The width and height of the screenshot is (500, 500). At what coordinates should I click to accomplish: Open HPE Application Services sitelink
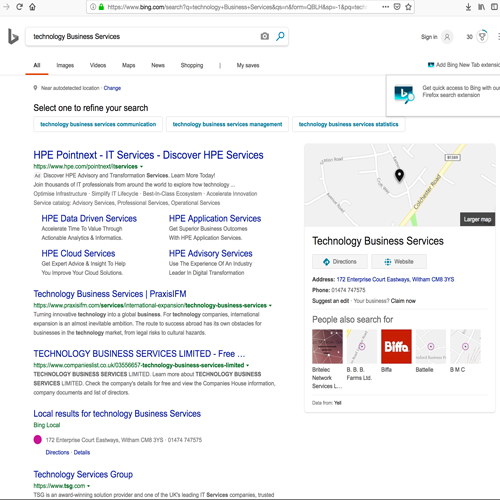(215, 218)
